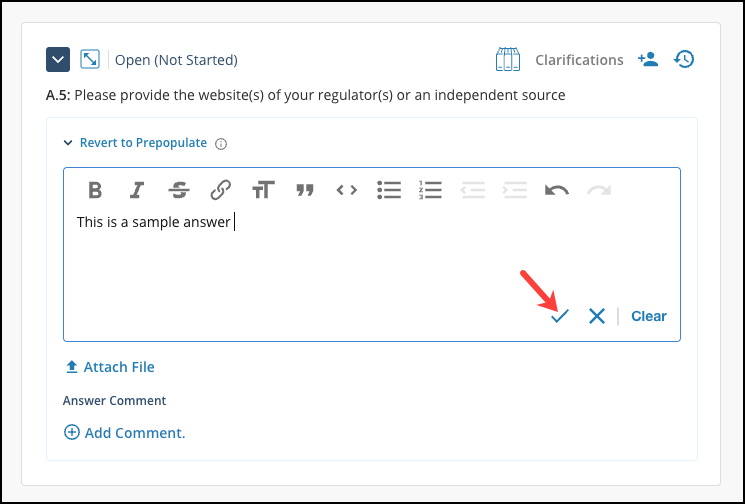
Task: Open Clarifications
Action: click(579, 60)
